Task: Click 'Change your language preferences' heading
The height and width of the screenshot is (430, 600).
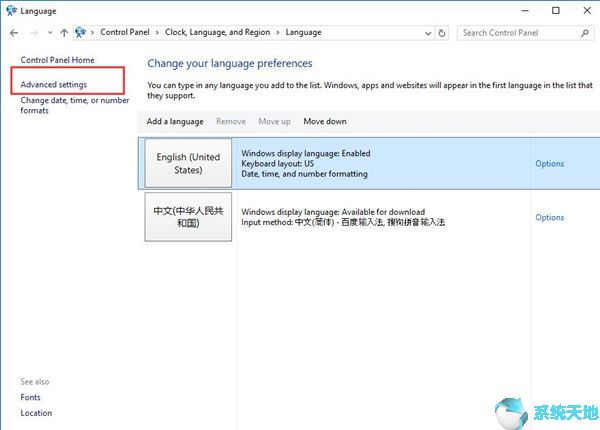Action: 230,64
